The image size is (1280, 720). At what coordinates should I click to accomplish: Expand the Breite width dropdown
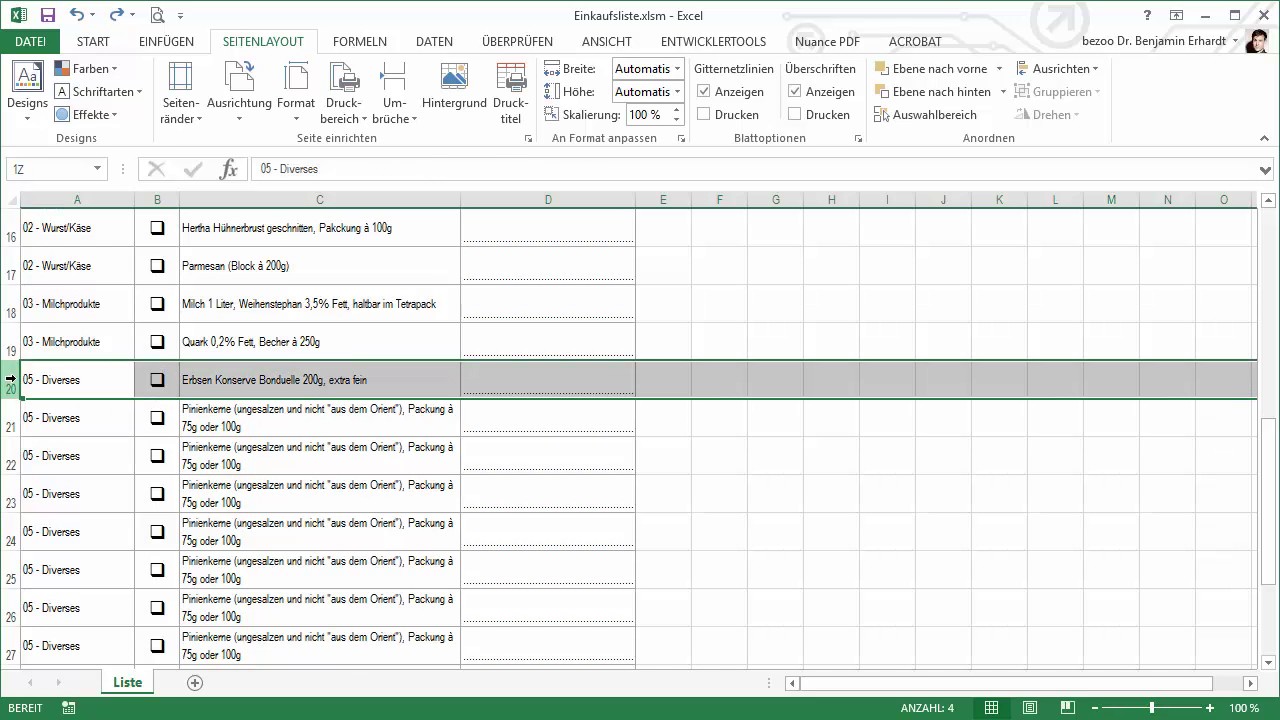[677, 69]
